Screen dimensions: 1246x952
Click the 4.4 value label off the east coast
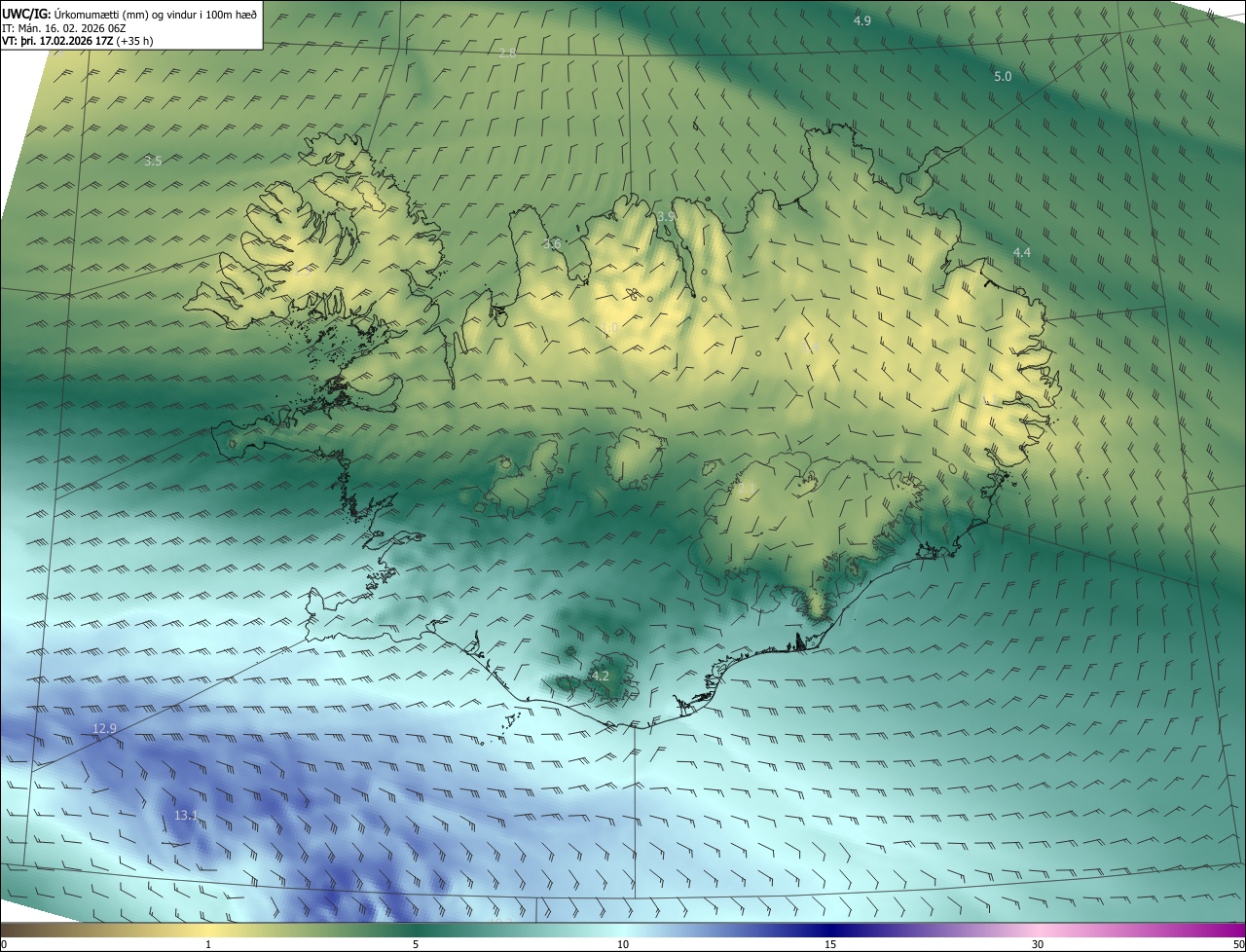coord(1021,252)
